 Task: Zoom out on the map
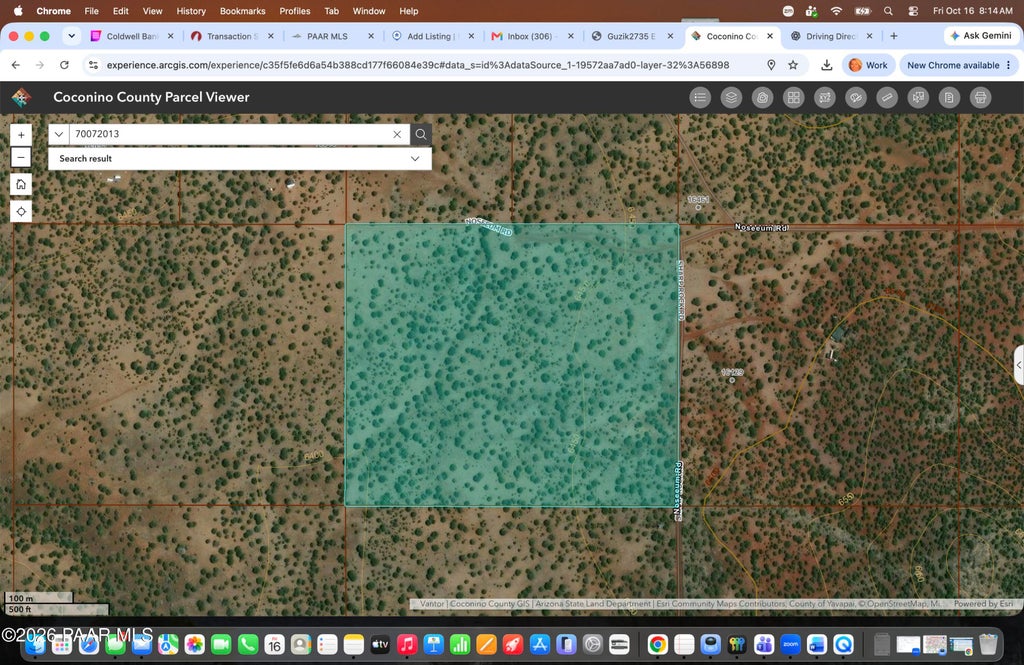pyautogui.click(x=21, y=157)
